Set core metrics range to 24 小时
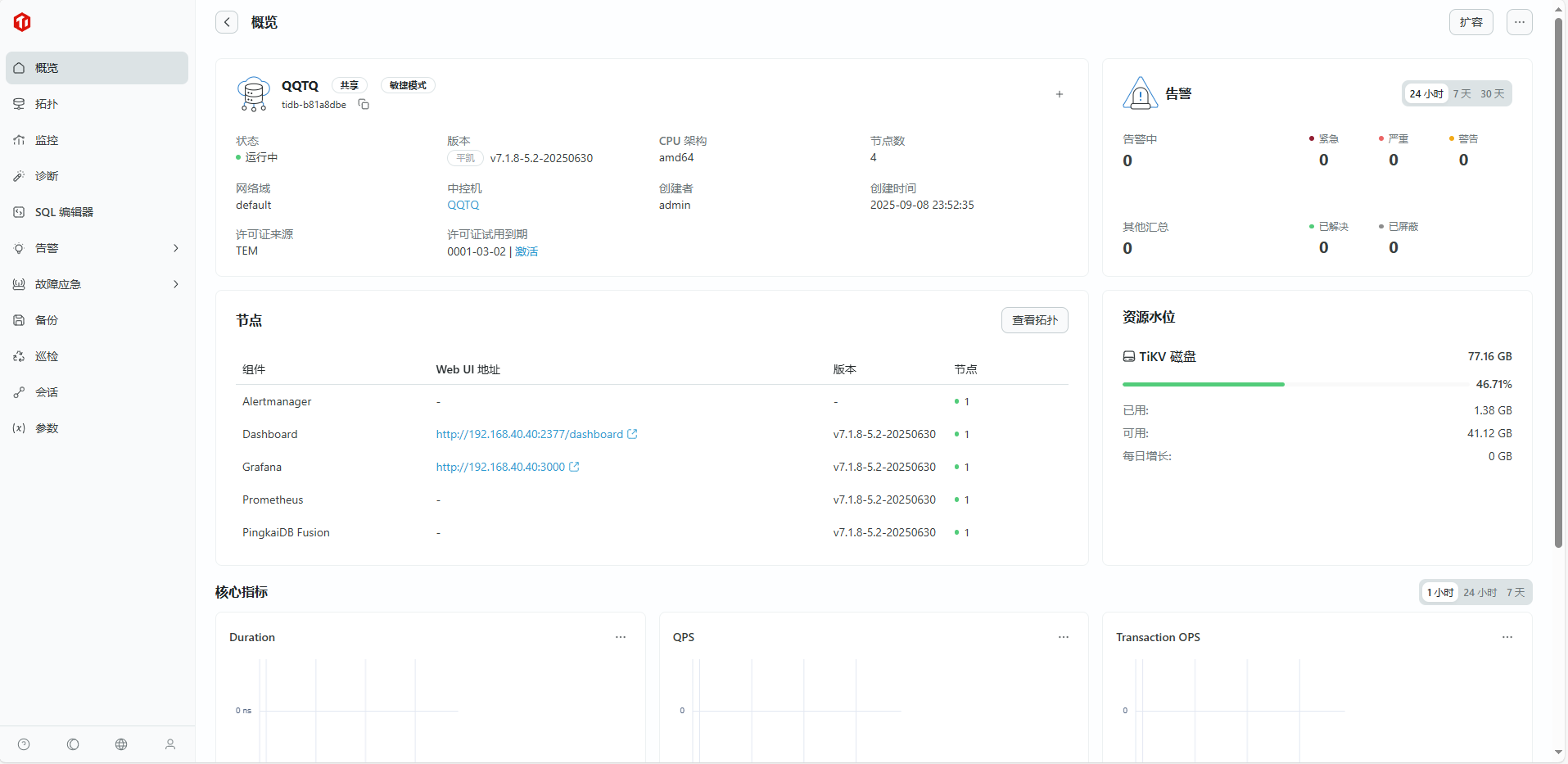 pos(1480,593)
